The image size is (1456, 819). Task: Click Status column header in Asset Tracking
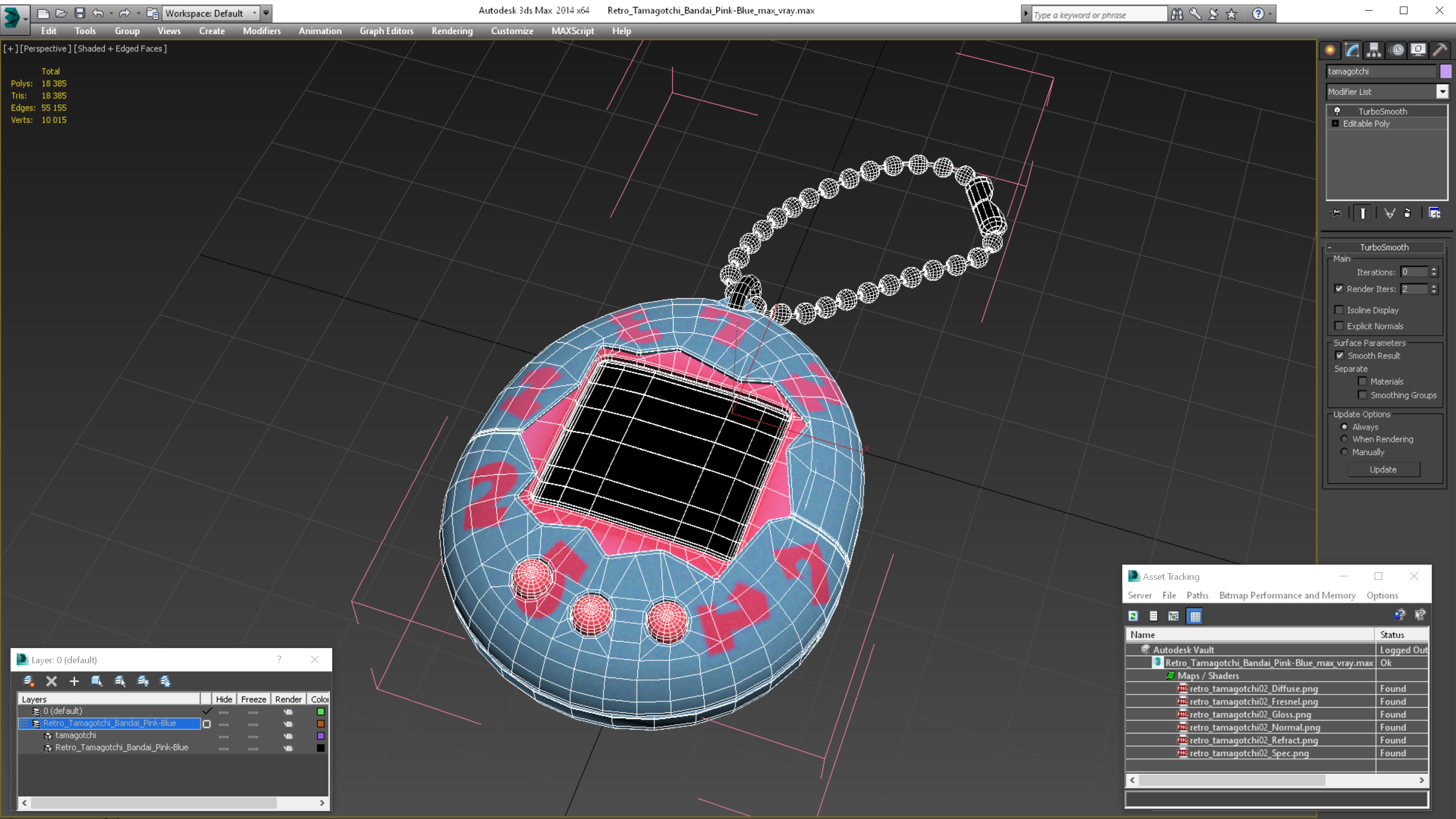pyautogui.click(x=1402, y=635)
